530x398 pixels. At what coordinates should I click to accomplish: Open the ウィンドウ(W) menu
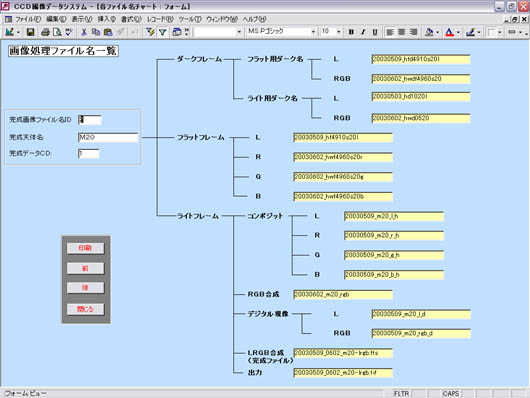click(x=222, y=19)
